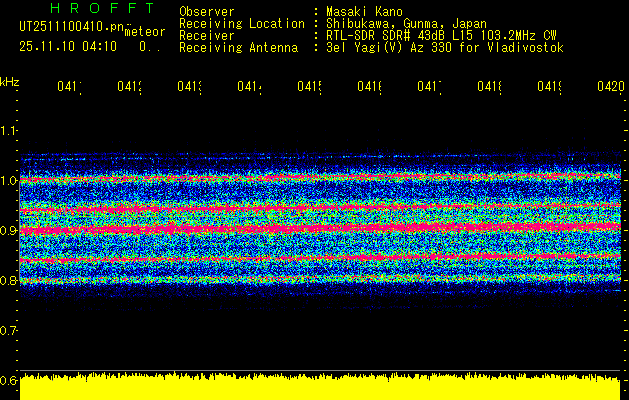Click the 1.0 kHz frequency label
The width and height of the screenshot is (629, 400).
pos(10,181)
